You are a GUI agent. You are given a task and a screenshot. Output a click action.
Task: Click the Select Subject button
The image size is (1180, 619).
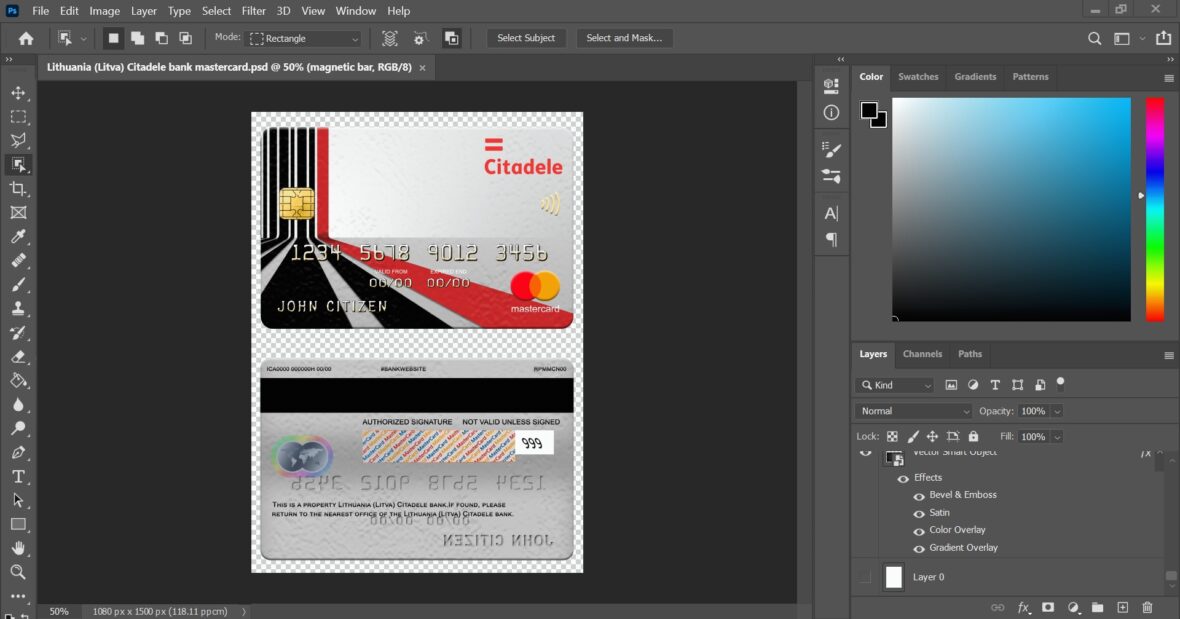point(526,37)
